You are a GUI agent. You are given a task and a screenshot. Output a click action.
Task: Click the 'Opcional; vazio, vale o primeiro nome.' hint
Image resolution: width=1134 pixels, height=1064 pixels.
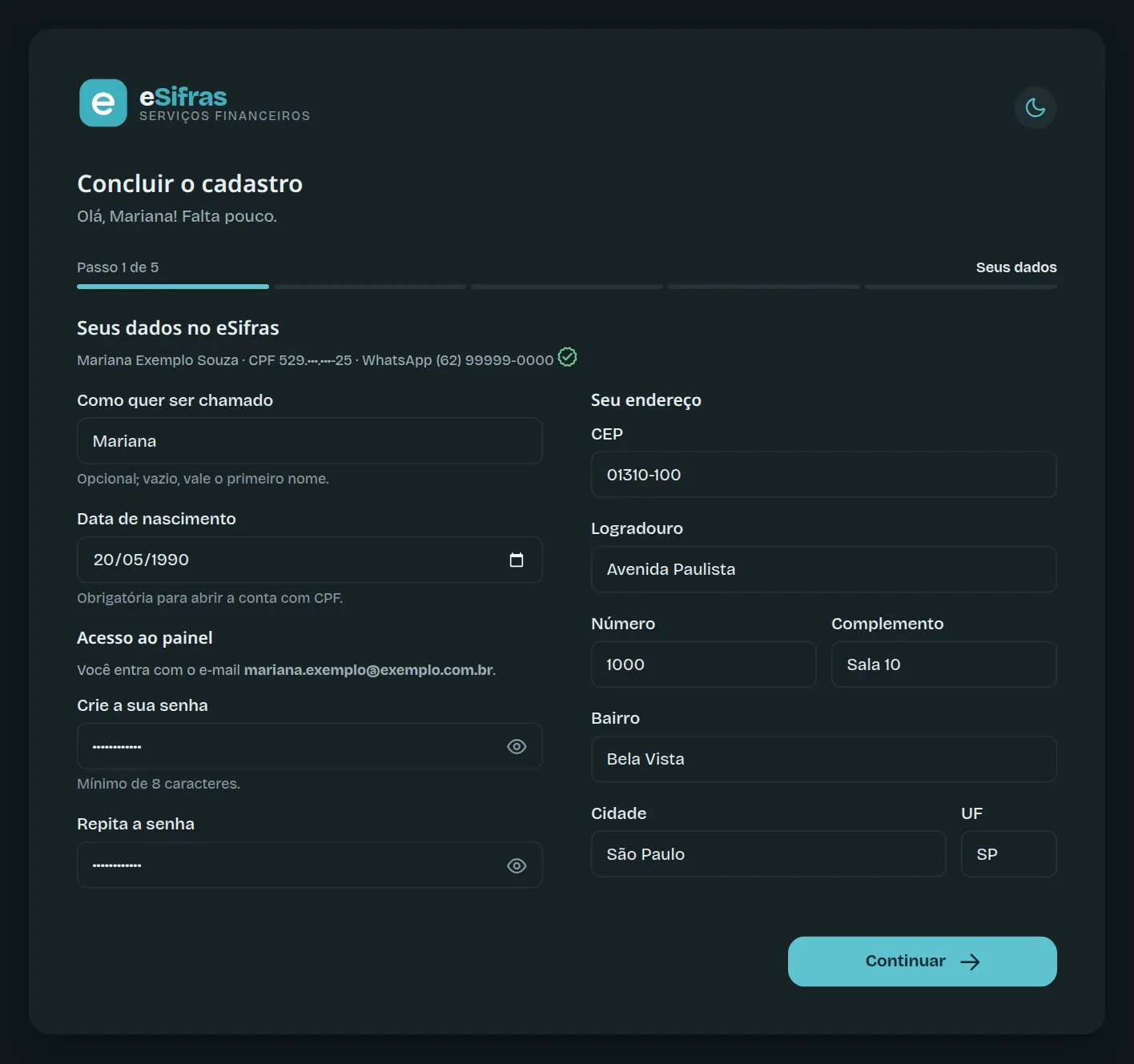pyautogui.click(x=203, y=479)
